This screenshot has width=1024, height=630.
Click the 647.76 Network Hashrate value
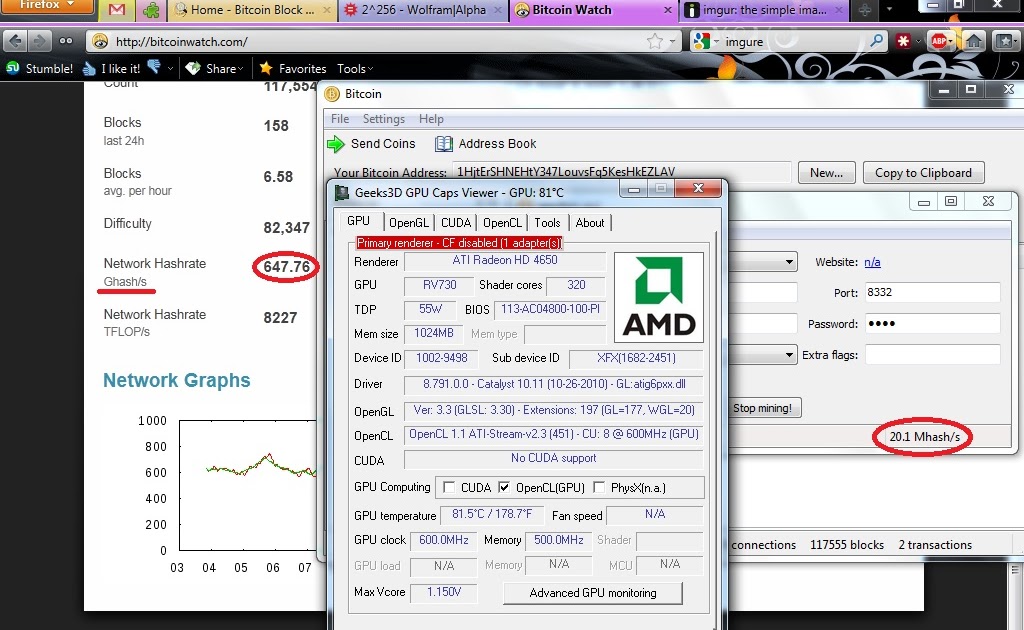pyautogui.click(x=287, y=267)
